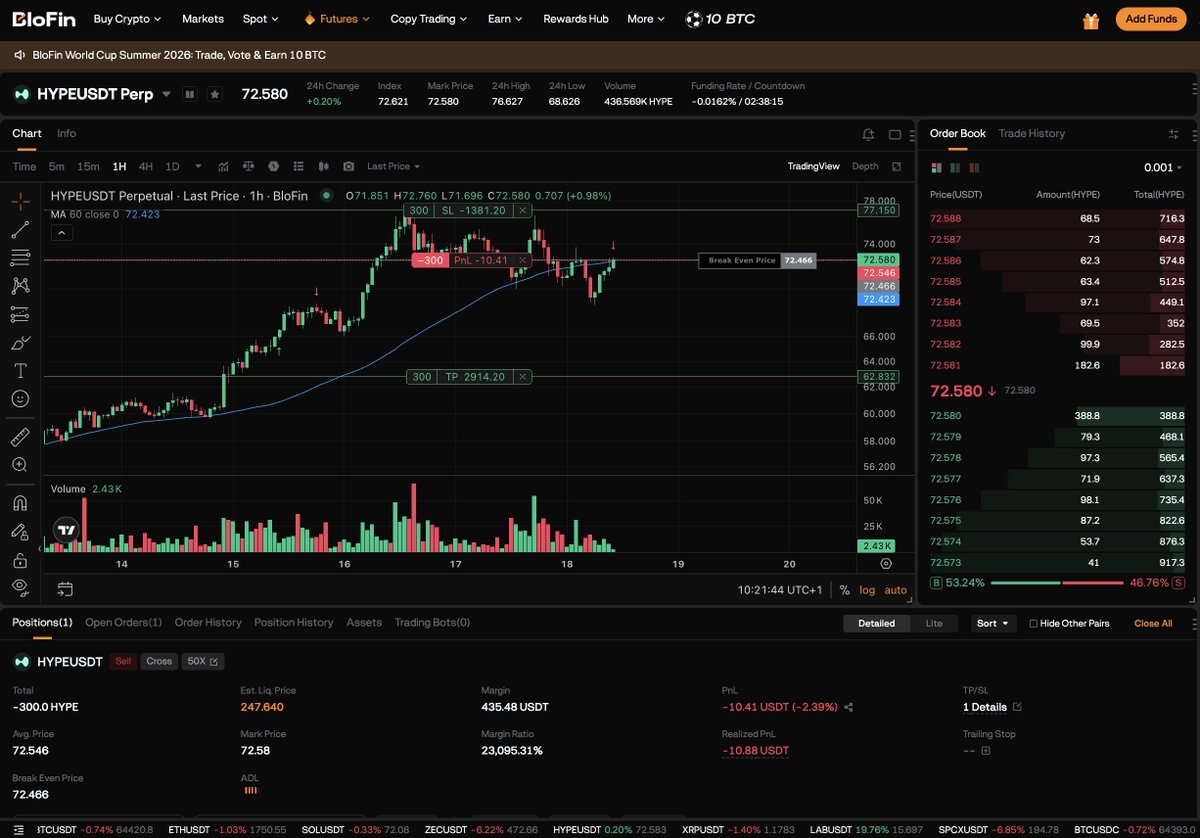Click the hexagon settings icon in chart toolbar
The width and height of the screenshot is (1200, 838).
click(x=272, y=166)
